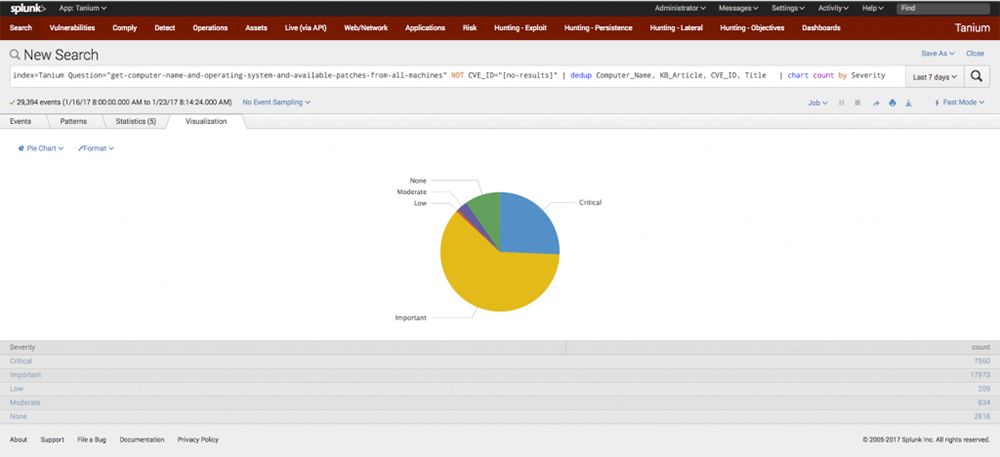Open Comply nav item
1000x457 pixels.
click(x=124, y=28)
